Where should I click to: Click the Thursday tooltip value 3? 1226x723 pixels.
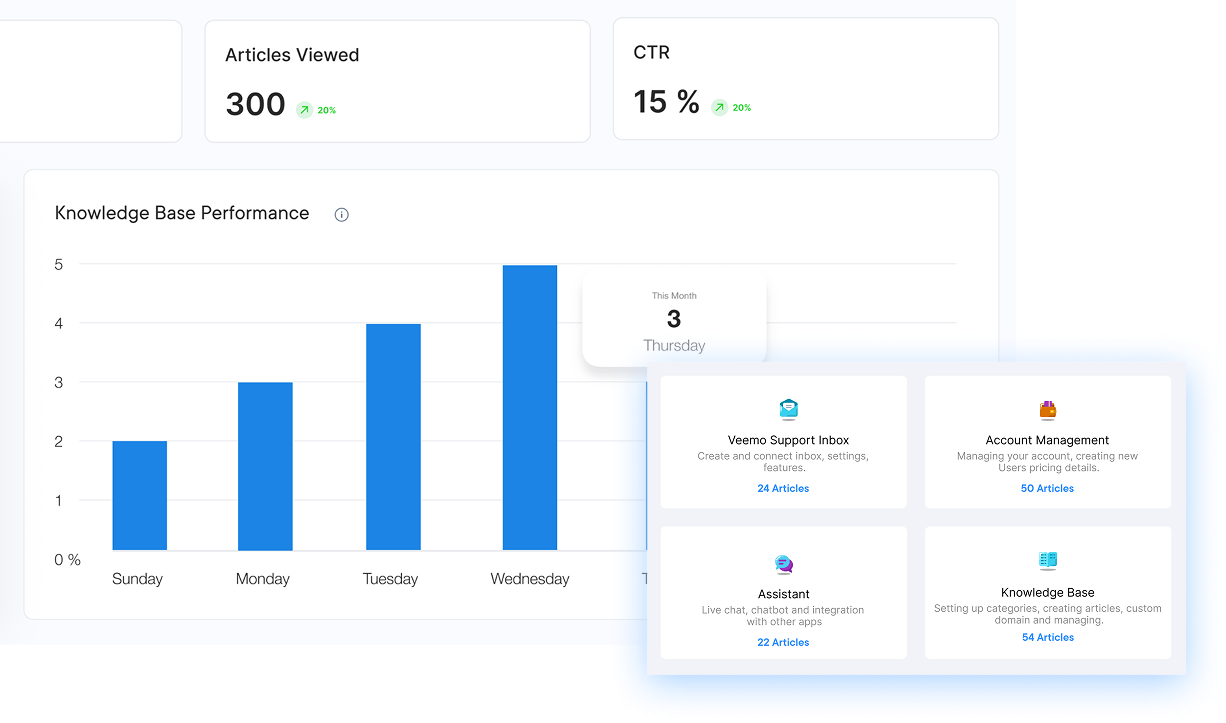point(674,319)
